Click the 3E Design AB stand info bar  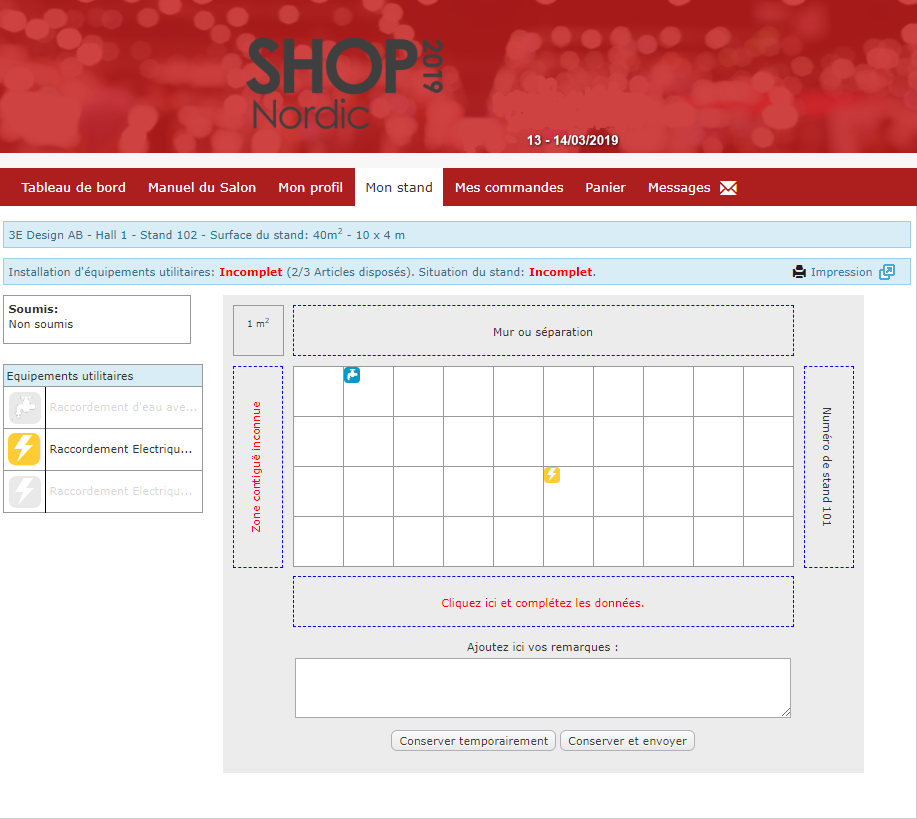click(457, 235)
